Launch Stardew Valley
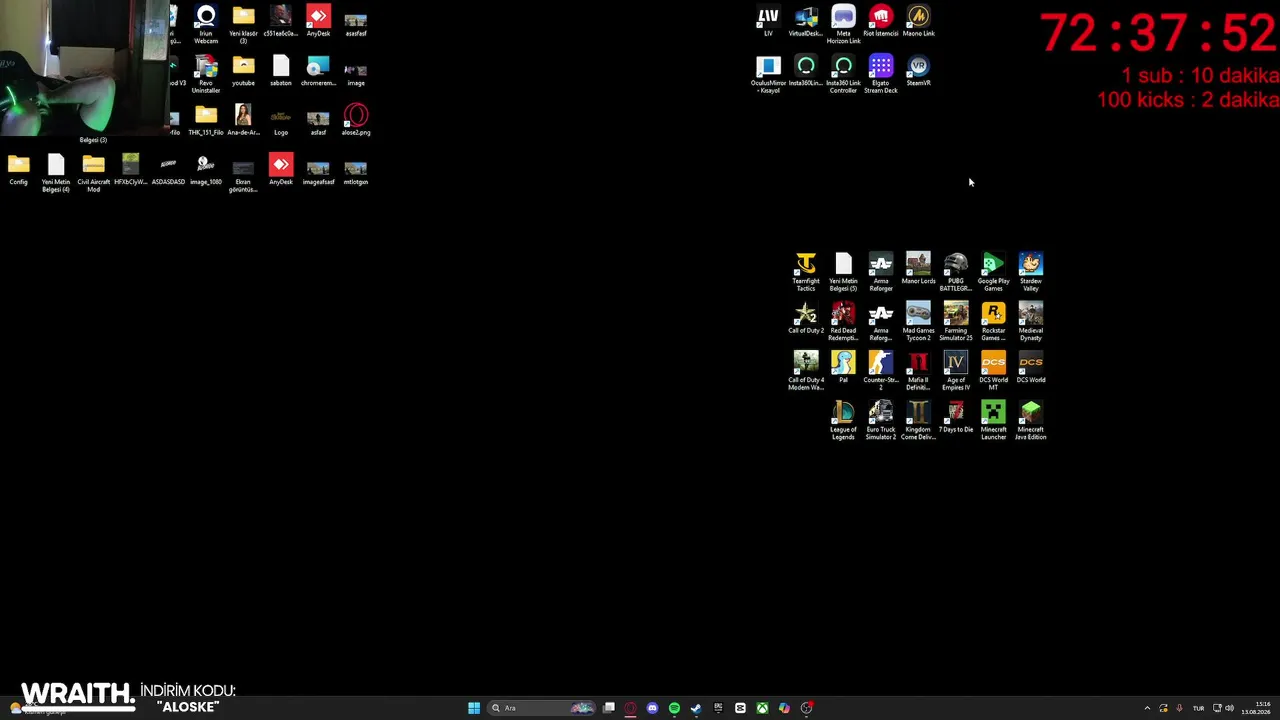 [1031, 272]
